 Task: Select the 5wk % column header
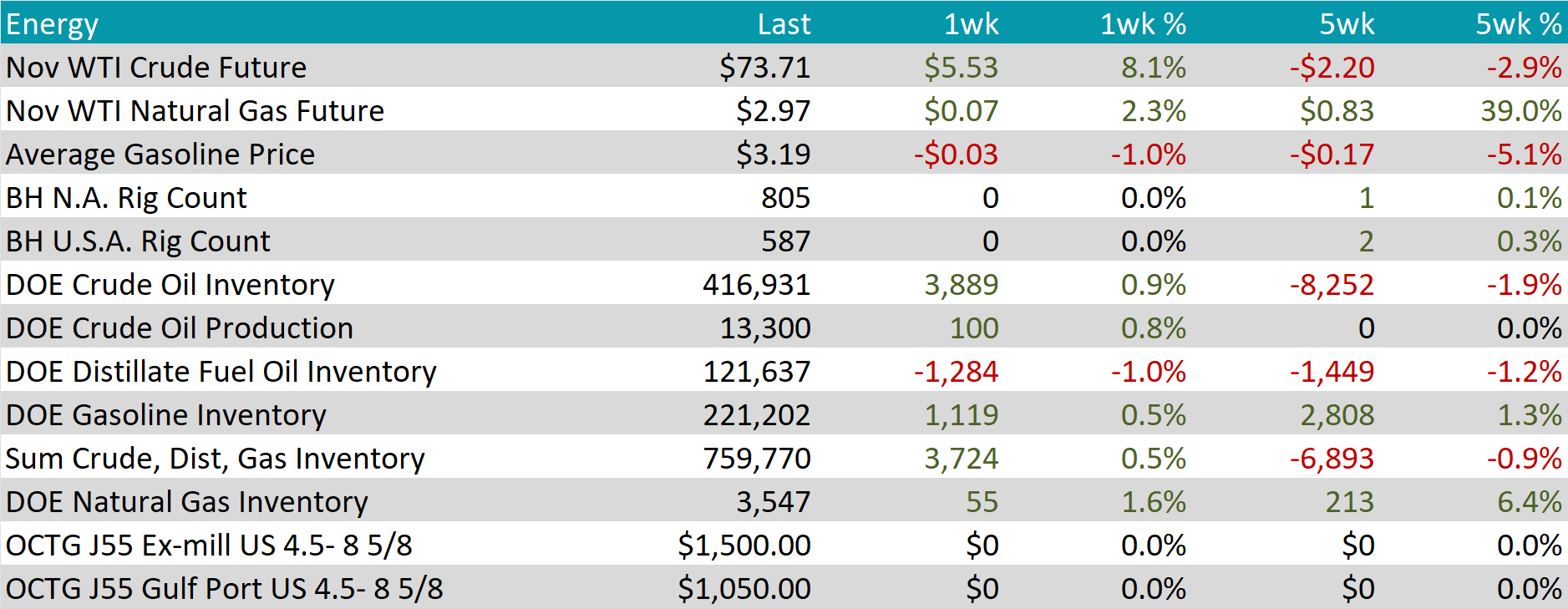(1518, 23)
